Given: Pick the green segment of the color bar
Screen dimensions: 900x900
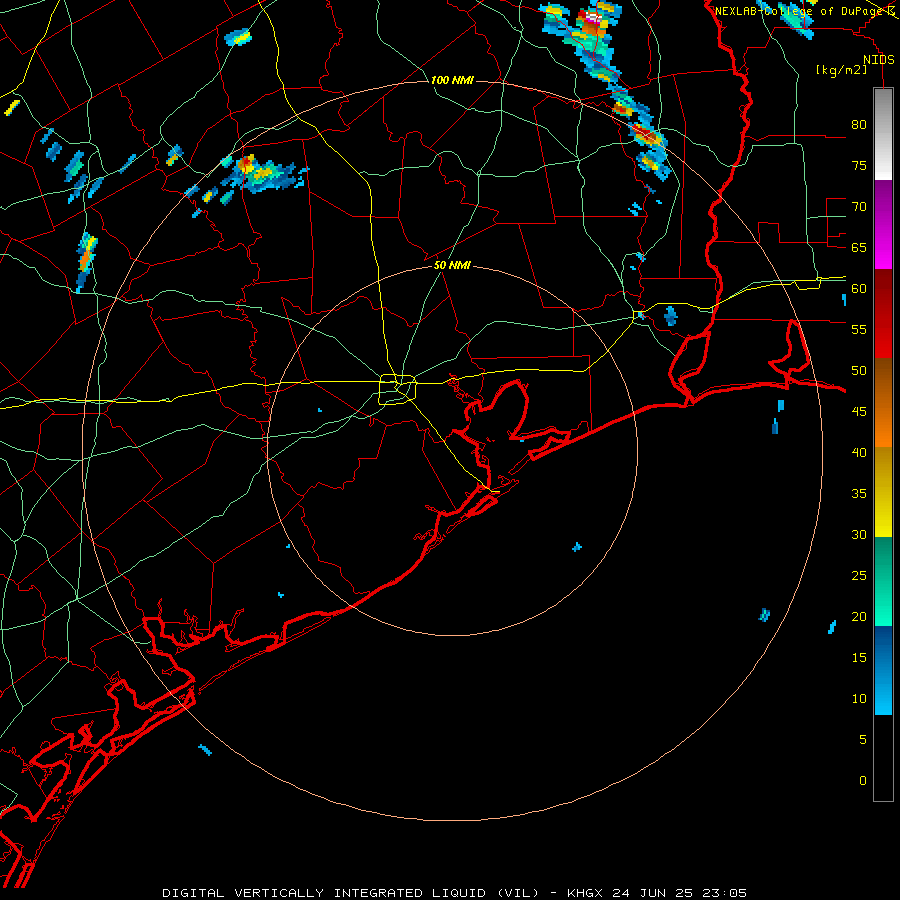Looking at the screenshot, I should (x=883, y=581).
